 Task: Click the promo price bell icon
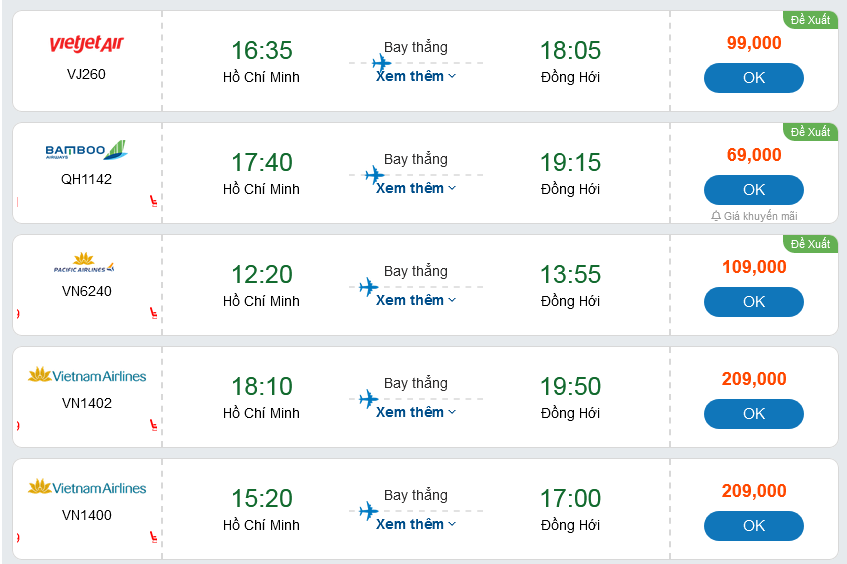point(716,216)
